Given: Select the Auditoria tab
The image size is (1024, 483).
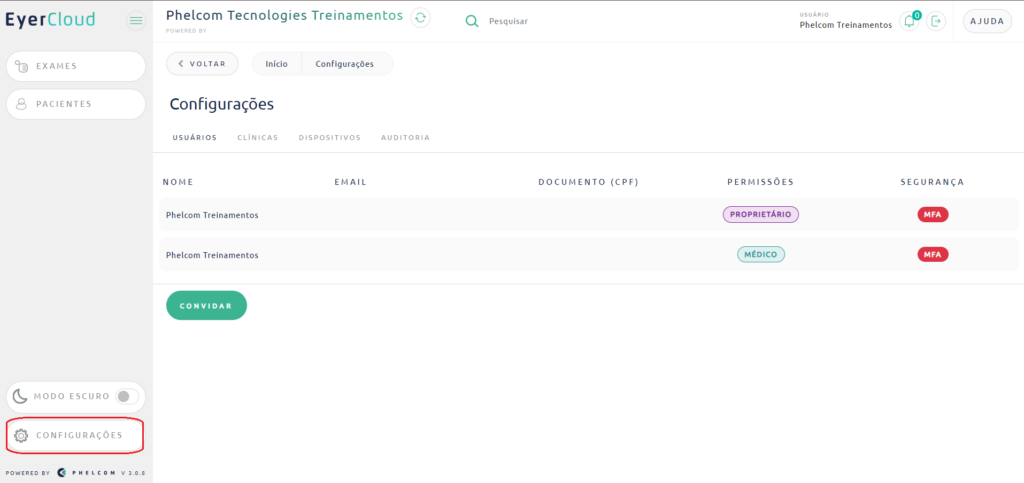Looking at the screenshot, I should [405, 138].
